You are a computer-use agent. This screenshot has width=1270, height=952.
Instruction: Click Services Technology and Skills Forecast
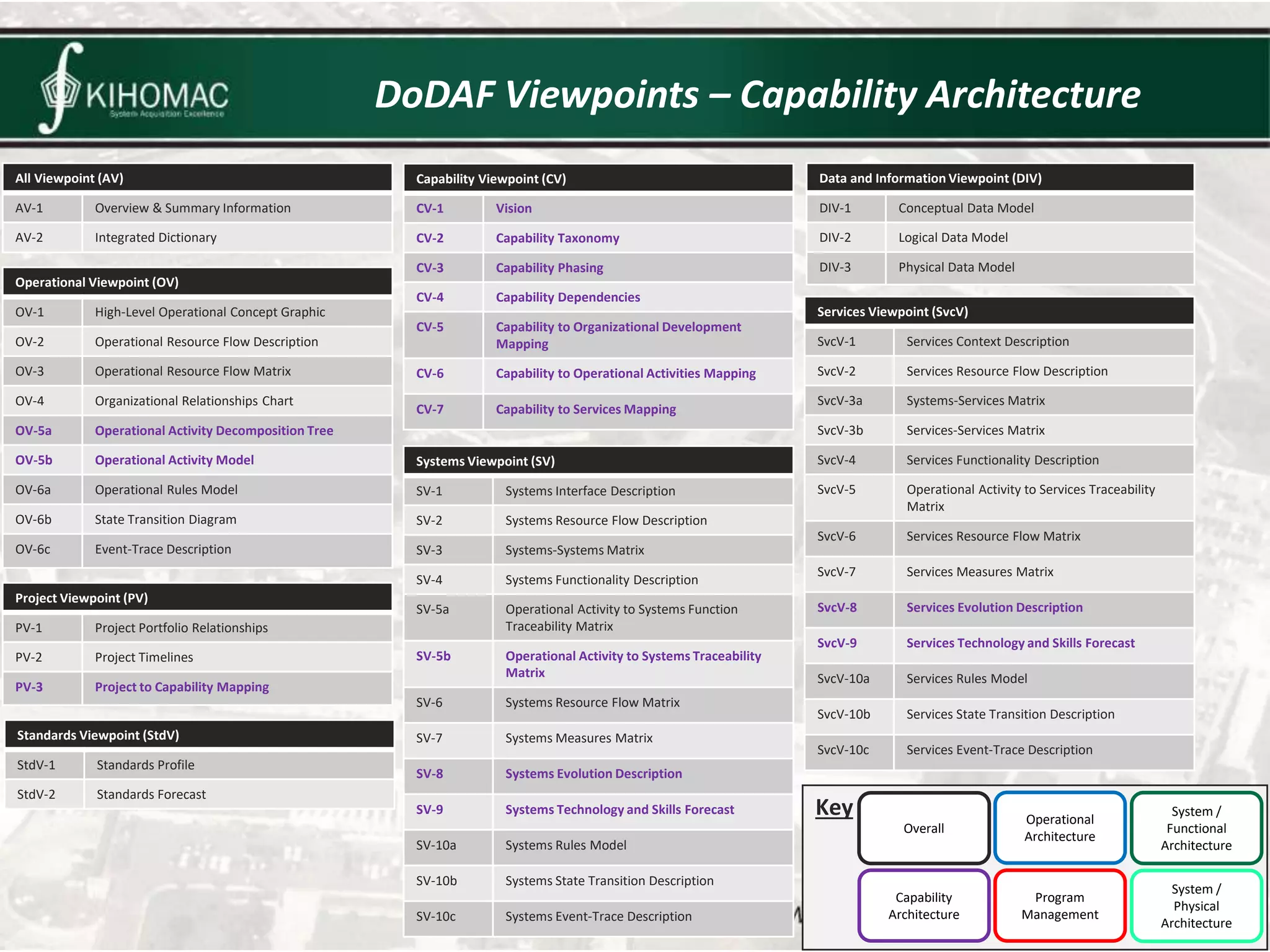point(1021,643)
